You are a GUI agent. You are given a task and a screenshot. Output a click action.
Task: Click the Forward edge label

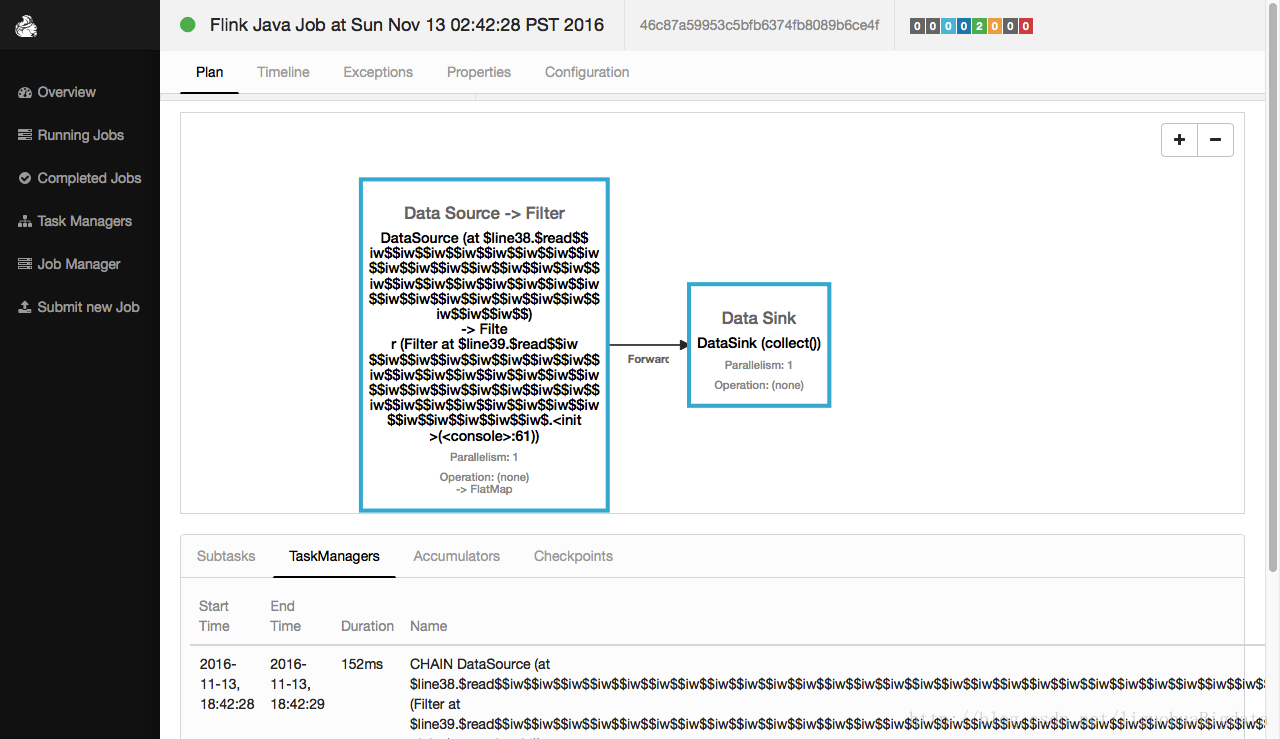point(648,359)
